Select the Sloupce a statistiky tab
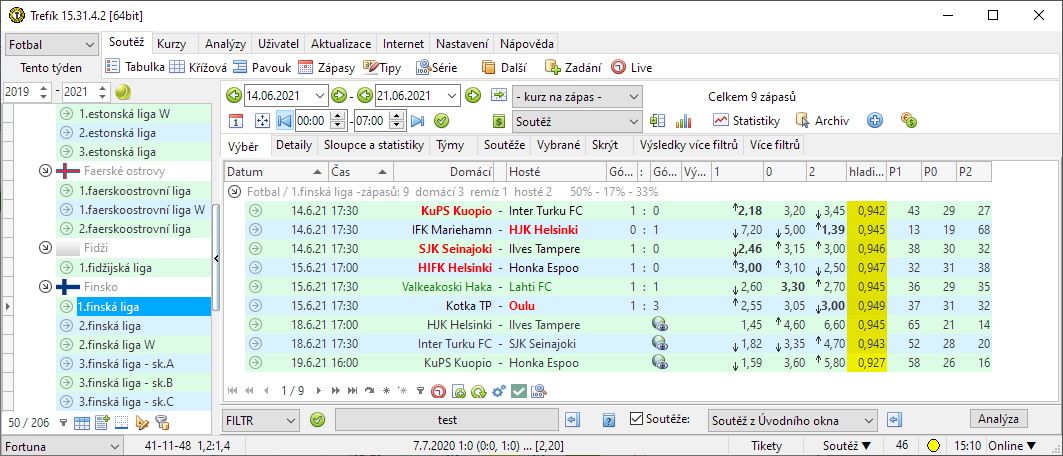The image size is (1063, 456). coord(373,145)
